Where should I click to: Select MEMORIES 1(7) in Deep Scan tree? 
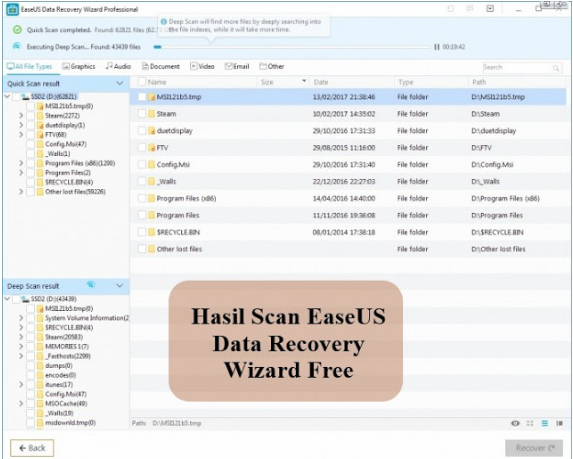pyautogui.click(x=67, y=346)
